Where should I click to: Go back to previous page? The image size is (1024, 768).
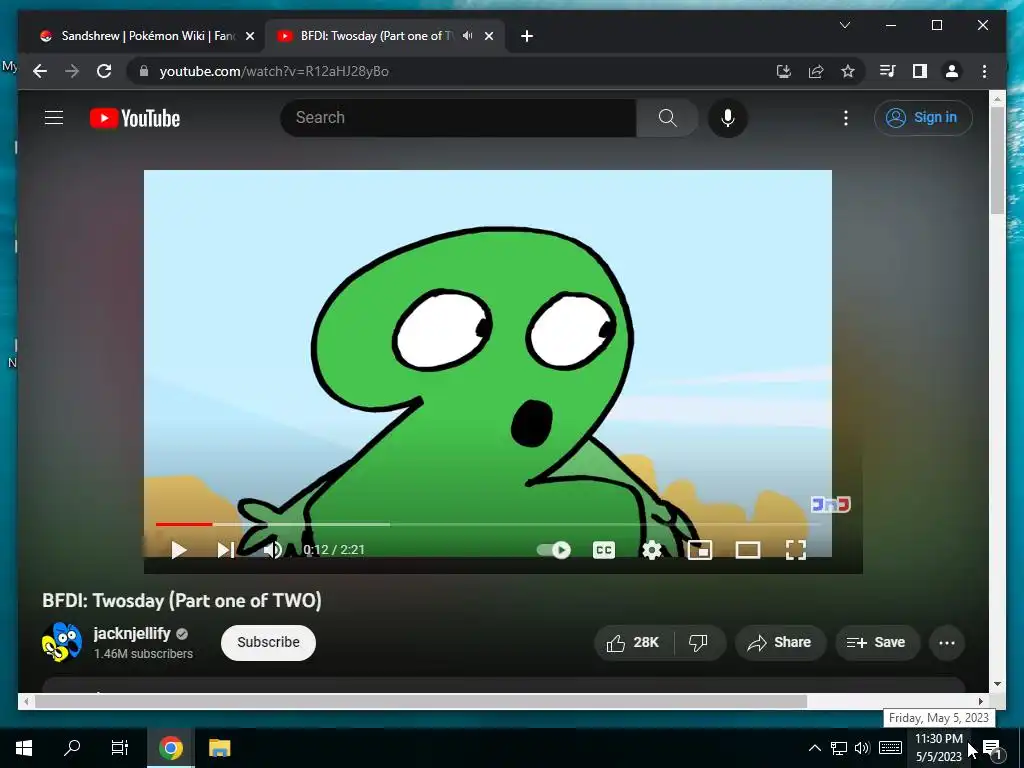click(40, 71)
